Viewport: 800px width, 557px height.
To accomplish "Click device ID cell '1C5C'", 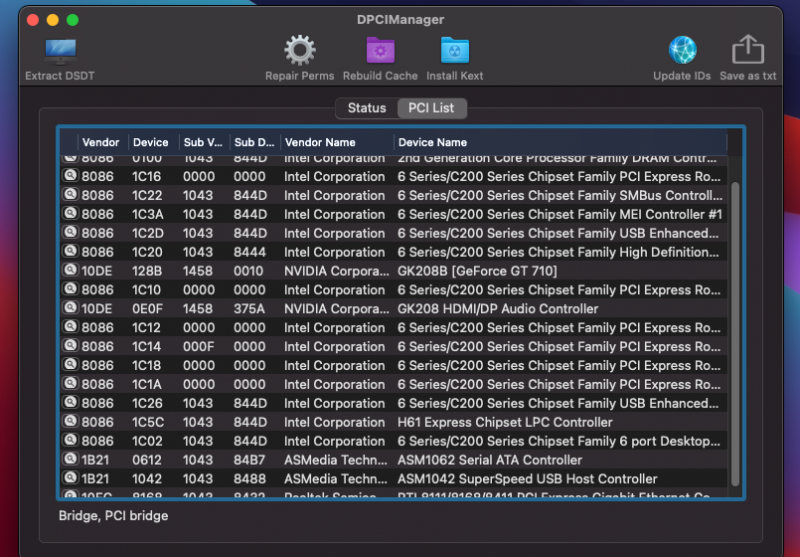I will click(147, 422).
